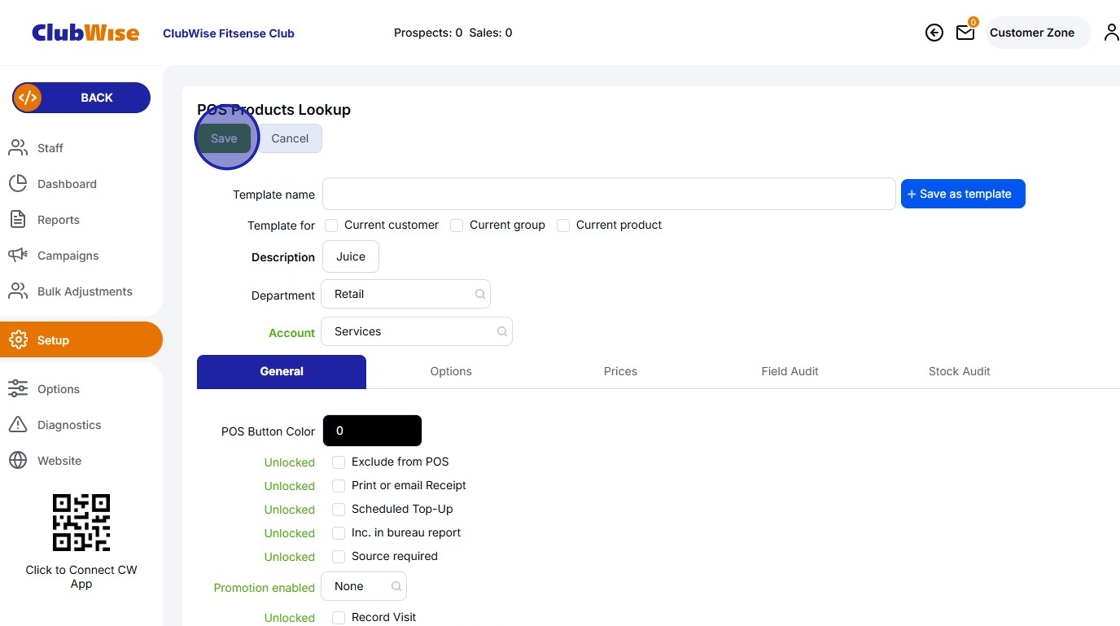The width and height of the screenshot is (1120, 626).
Task: Click the ClubWise logo
Action: click(x=85, y=33)
